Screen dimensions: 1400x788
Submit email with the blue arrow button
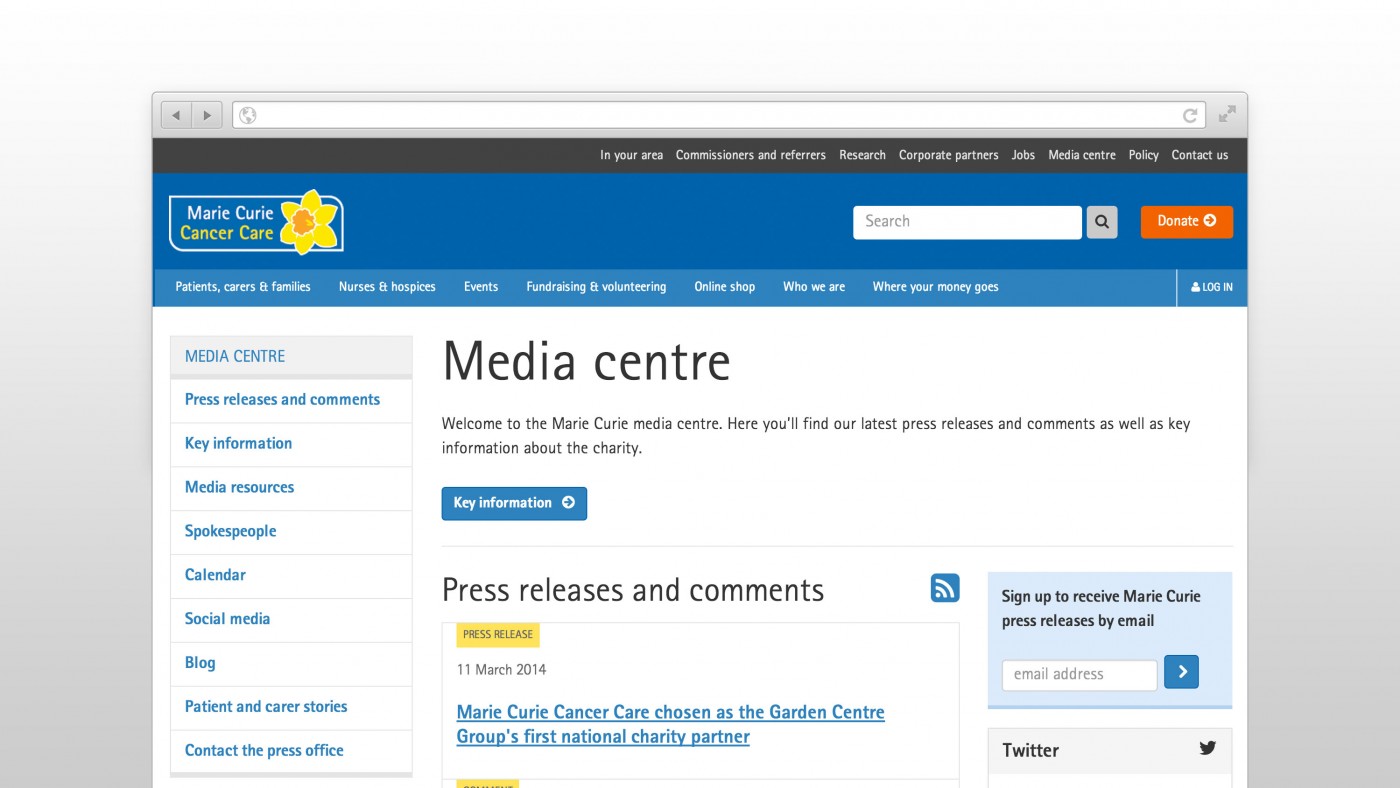coord(1181,672)
